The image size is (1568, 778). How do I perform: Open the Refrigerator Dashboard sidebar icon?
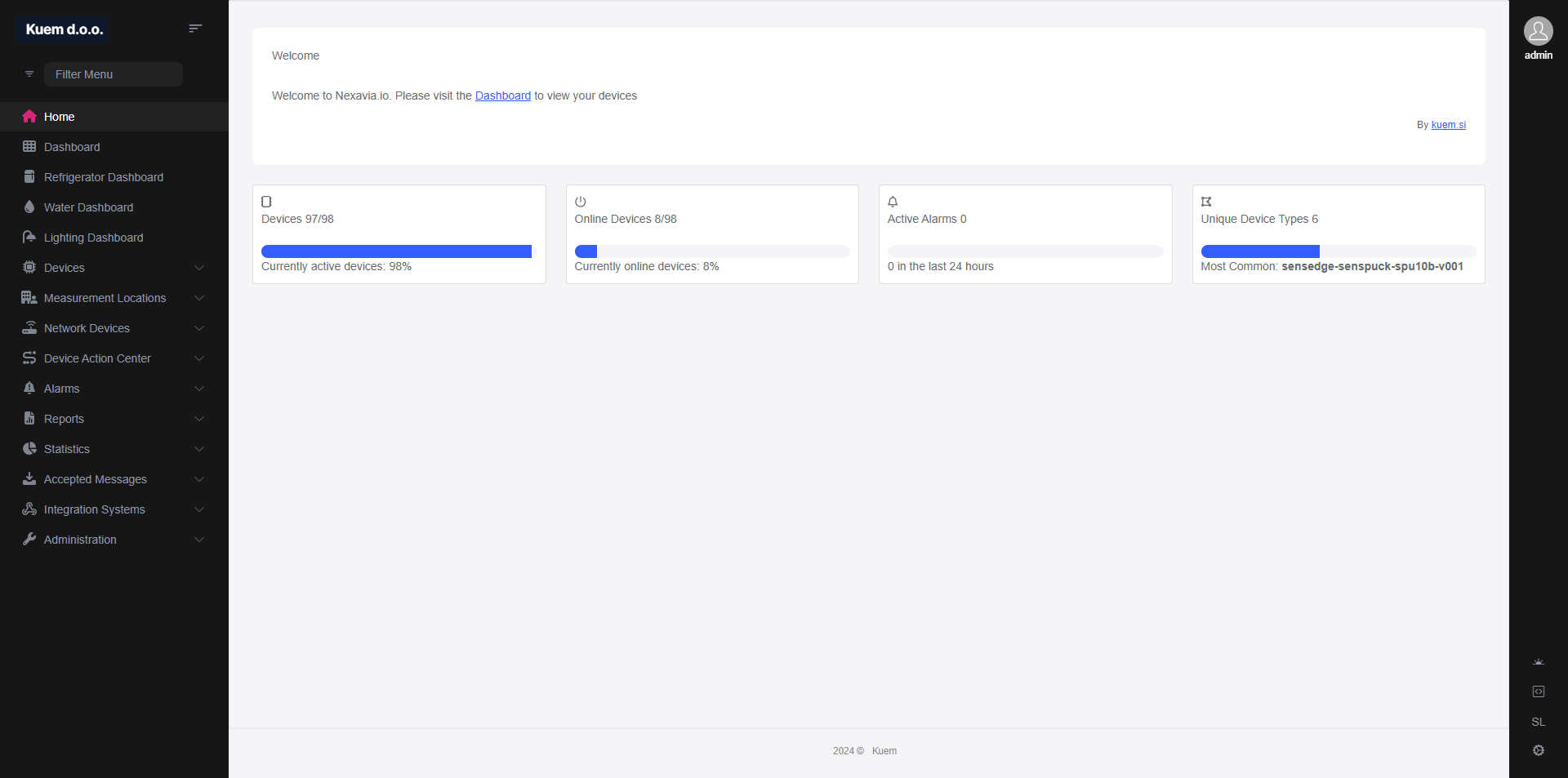(x=29, y=176)
